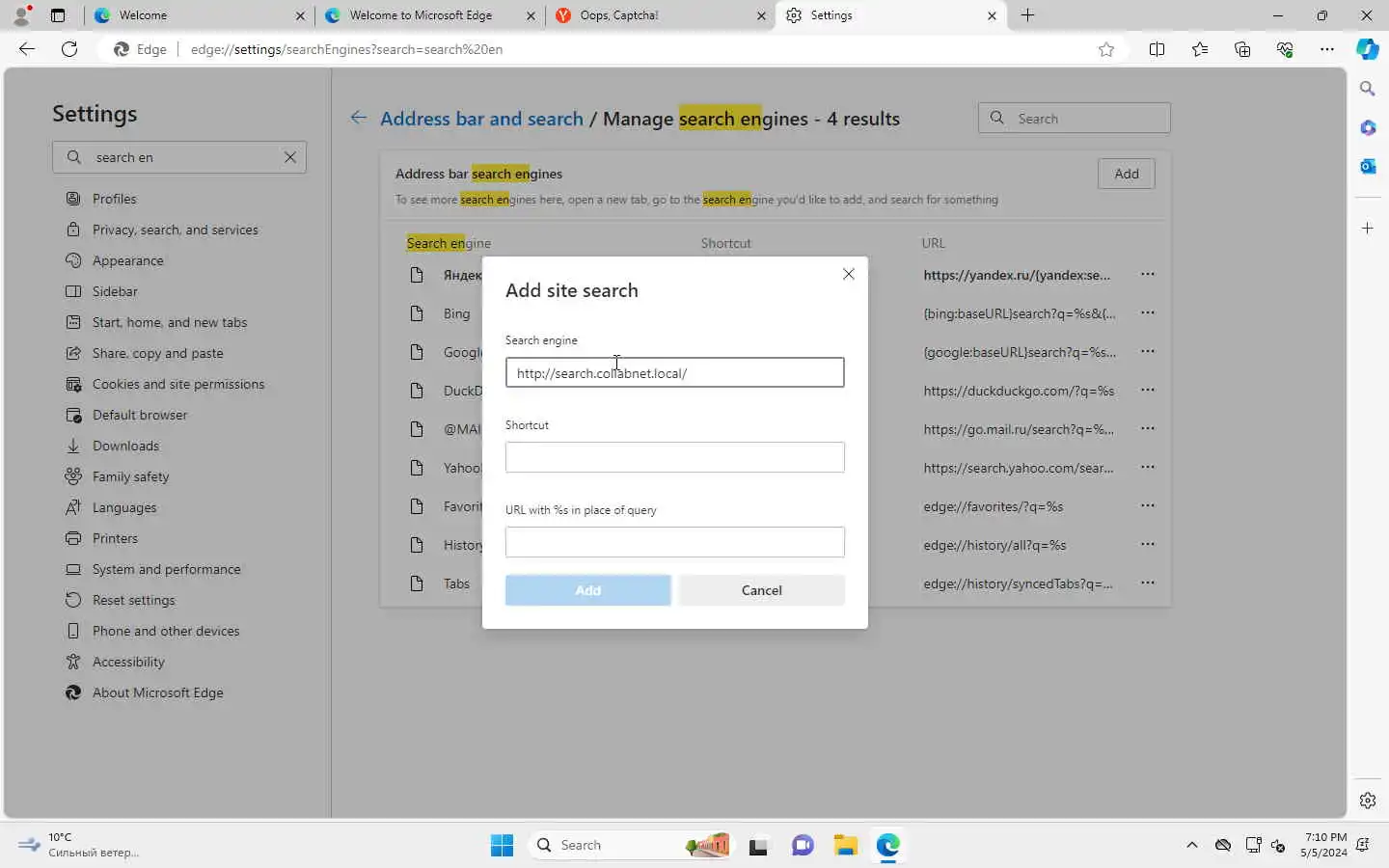
Task: Open a new browser tab
Action: [1027, 15]
